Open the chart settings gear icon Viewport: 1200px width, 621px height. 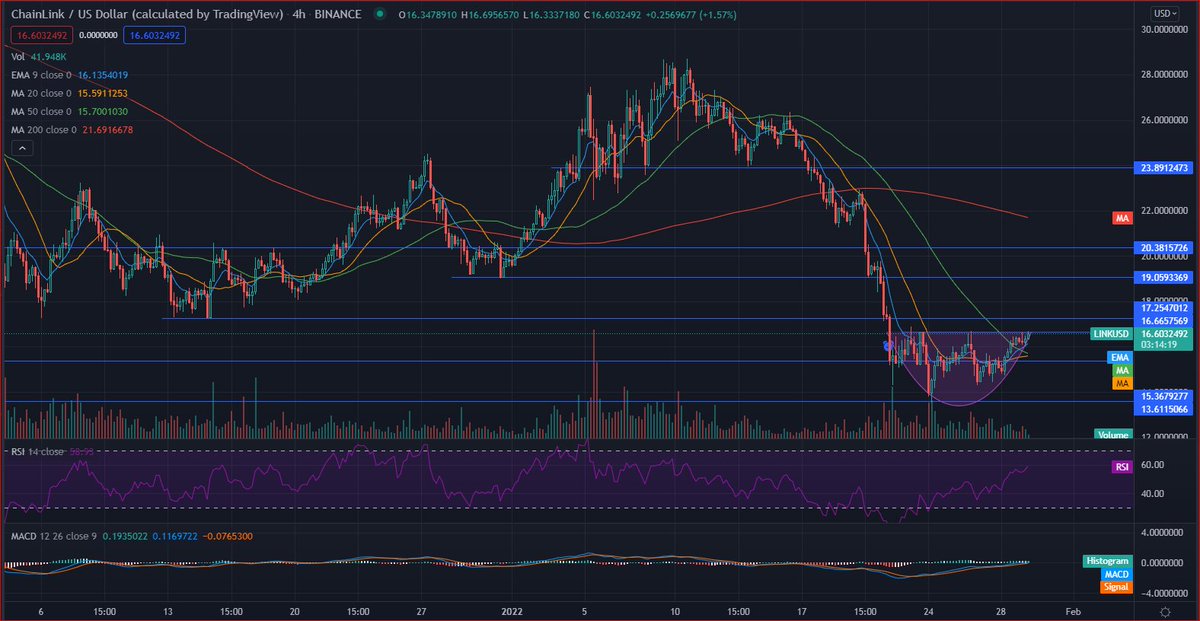pyautogui.click(x=1165, y=611)
